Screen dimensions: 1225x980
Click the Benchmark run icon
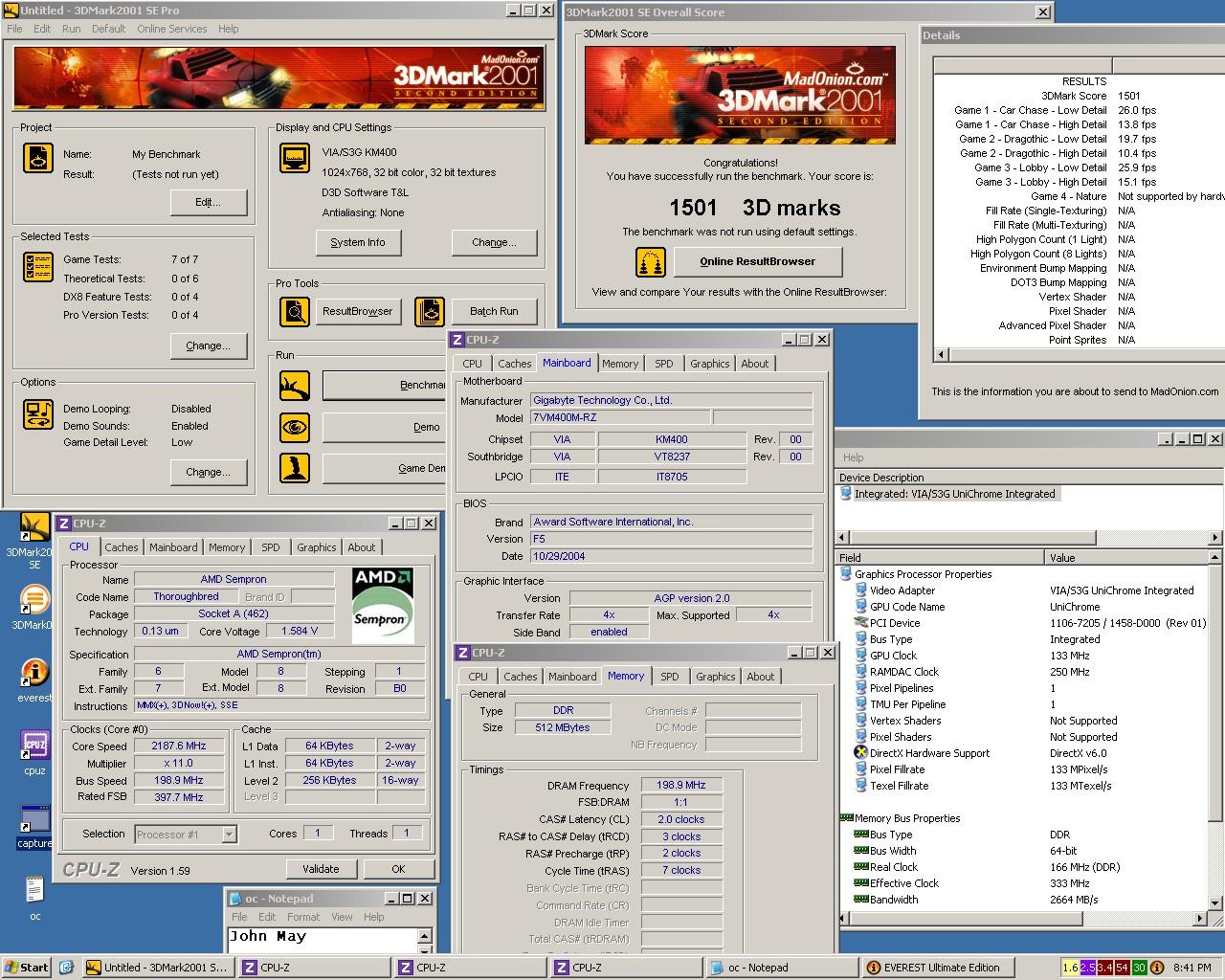tap(295, 386)
